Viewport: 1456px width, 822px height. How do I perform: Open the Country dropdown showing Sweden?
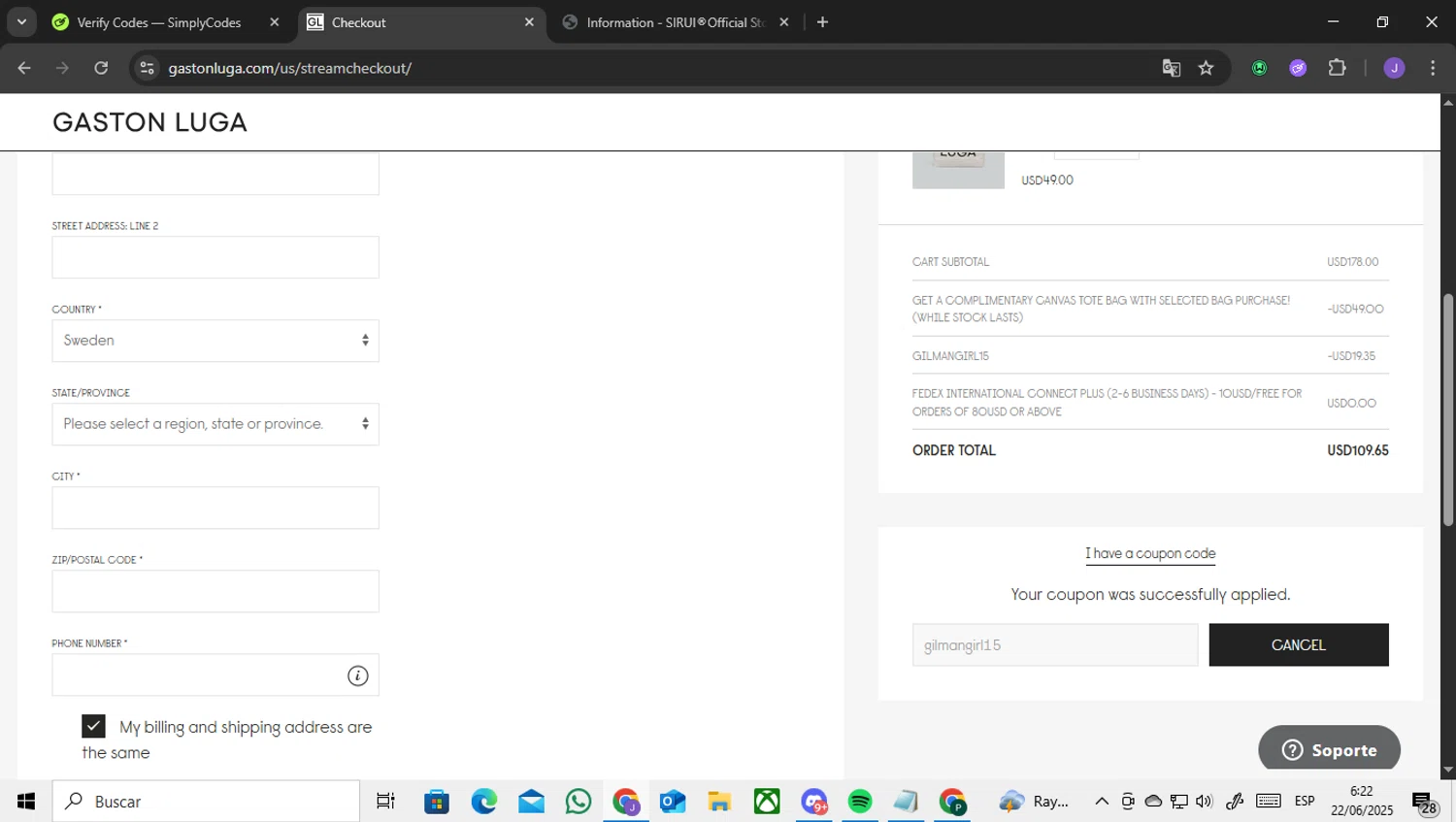click(x=215, y=341)
